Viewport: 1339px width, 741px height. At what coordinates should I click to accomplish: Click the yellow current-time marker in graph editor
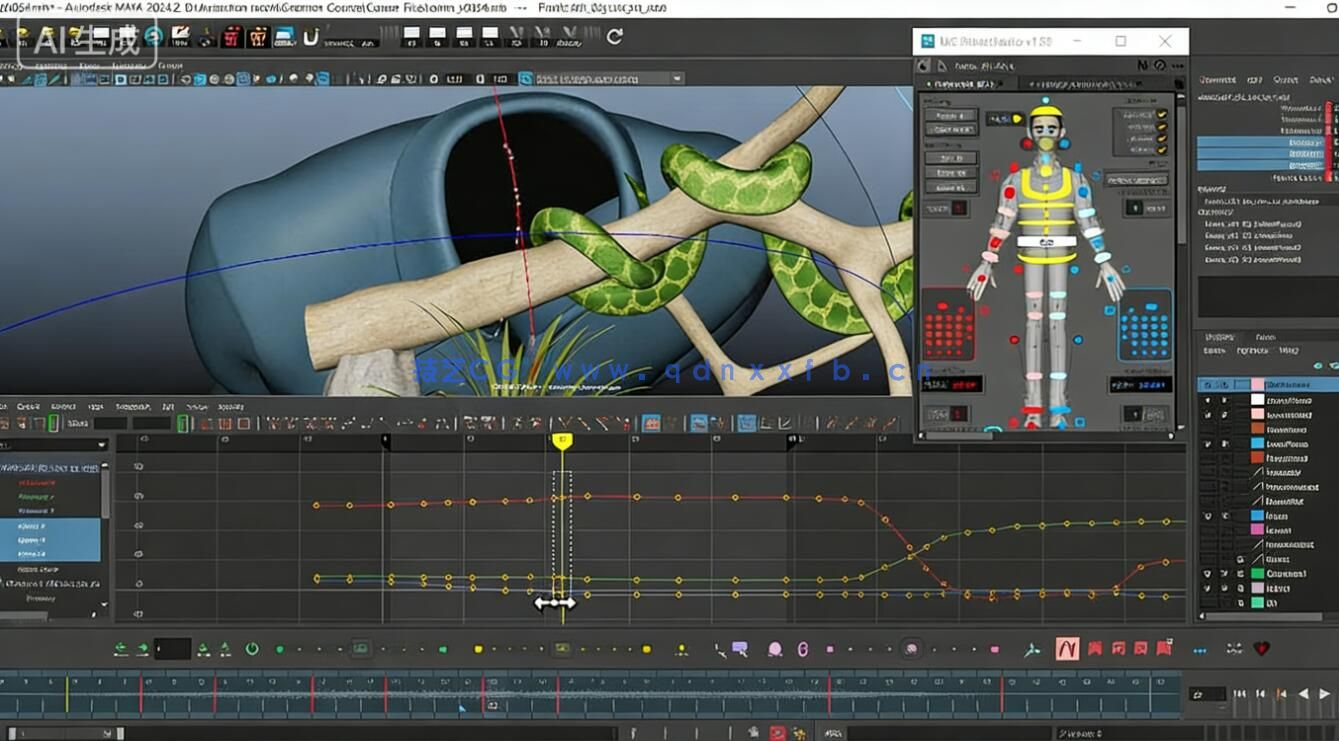[562, 440]
